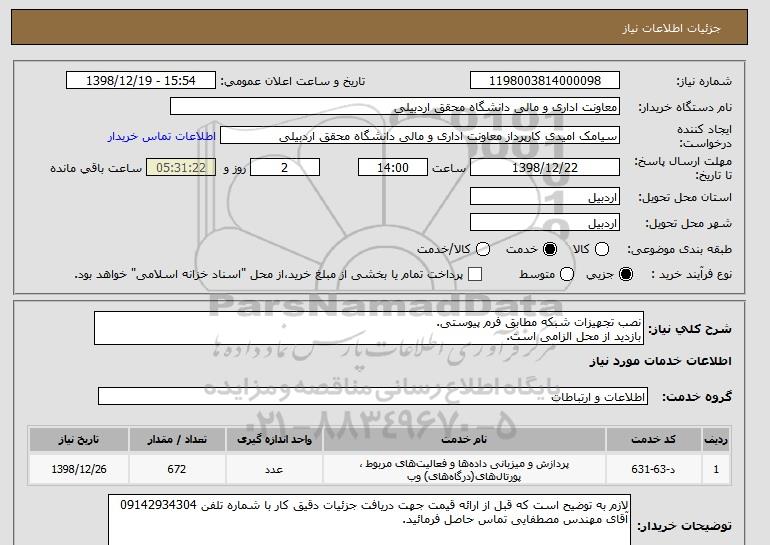The width and height of the screenshot is (770, 545).
Task: Click the کد خدمت column header
Action: point(654,439)
